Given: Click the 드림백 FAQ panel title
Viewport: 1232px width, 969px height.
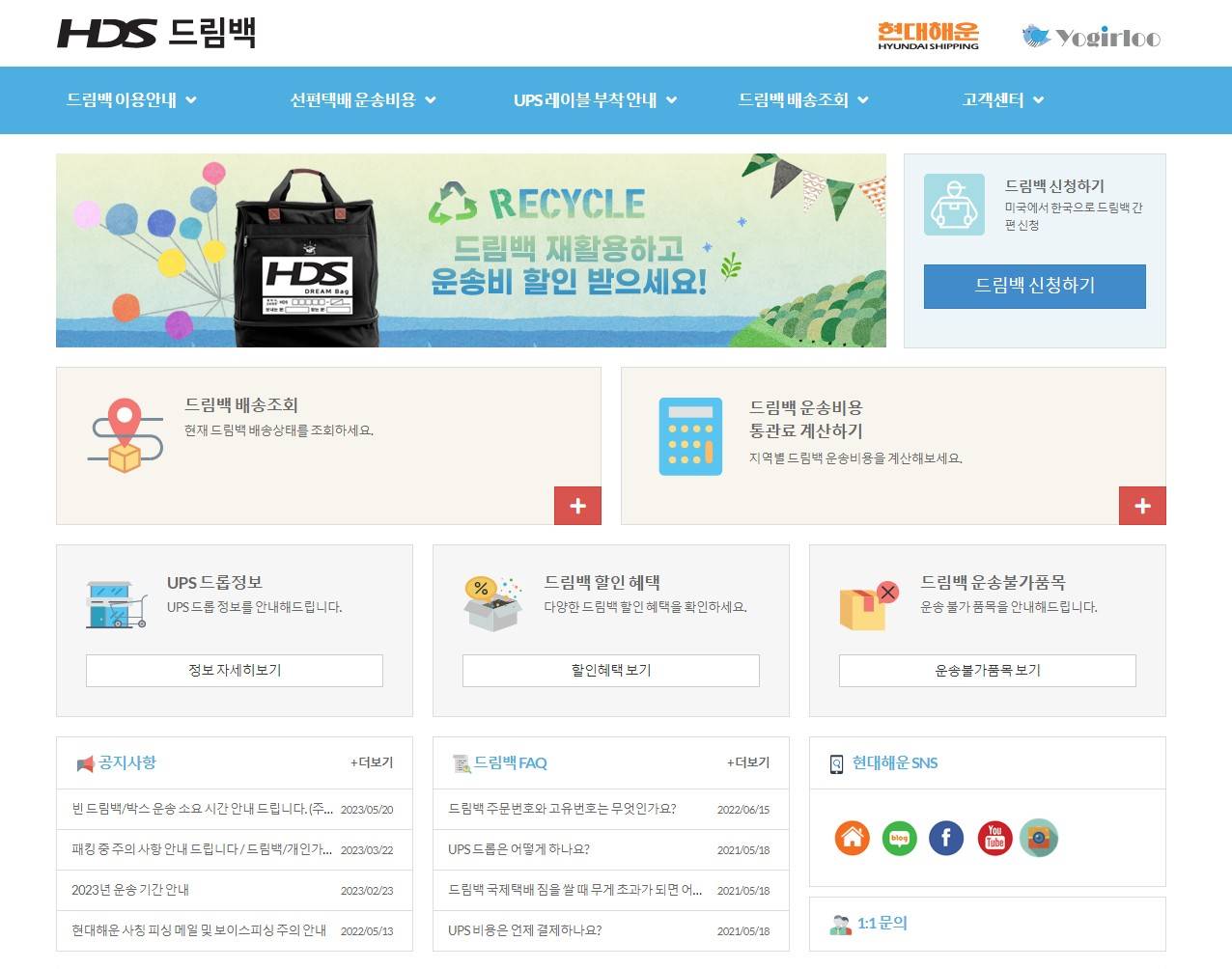Looking at the screenshot, I should tap(510, 763).
